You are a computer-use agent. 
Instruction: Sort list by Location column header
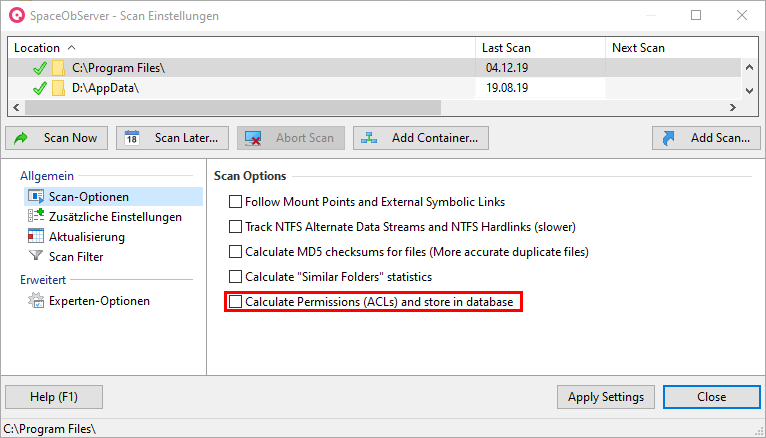click(x=241, y=48)
